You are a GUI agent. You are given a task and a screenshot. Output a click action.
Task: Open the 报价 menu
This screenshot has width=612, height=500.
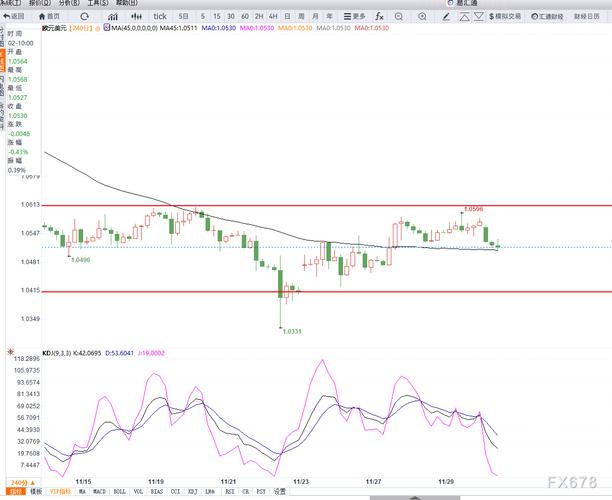(x=40, y=3)
